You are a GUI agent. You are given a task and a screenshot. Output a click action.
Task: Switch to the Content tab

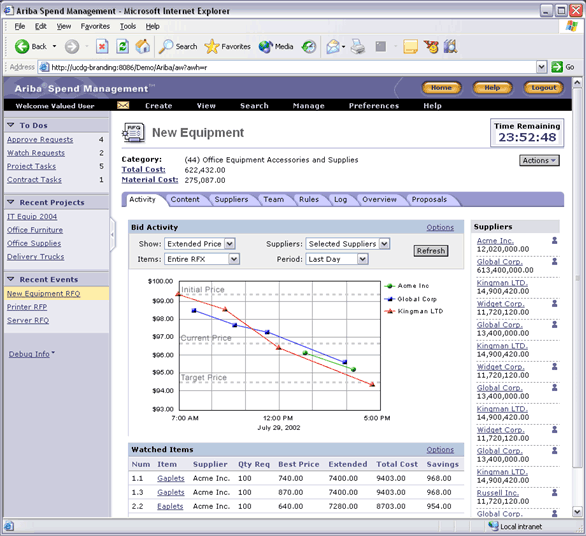185,200
